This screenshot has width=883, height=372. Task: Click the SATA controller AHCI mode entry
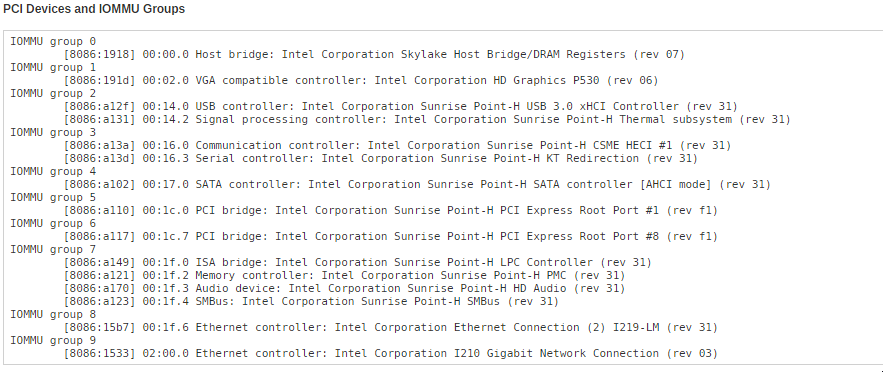point(417,185)
